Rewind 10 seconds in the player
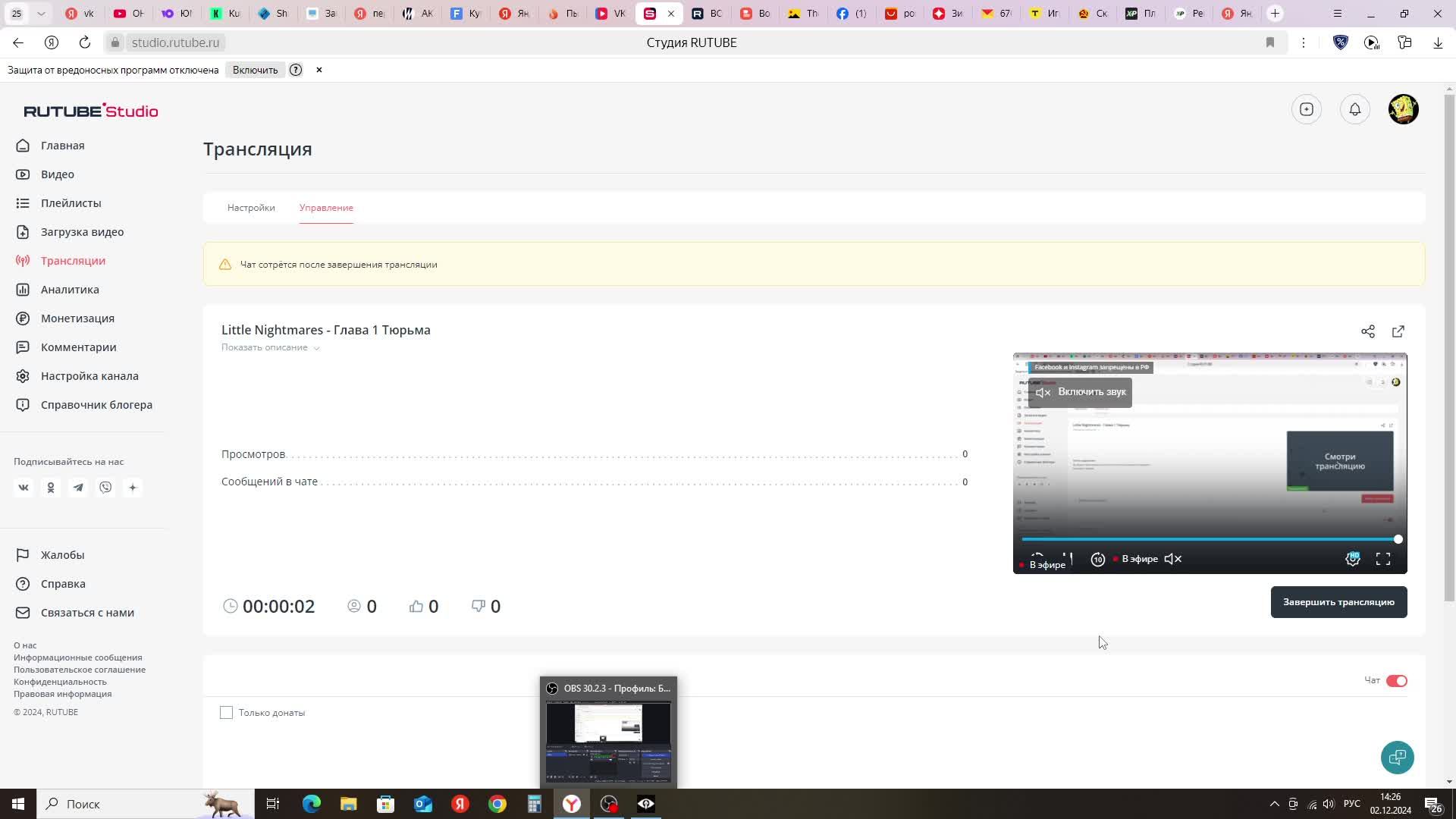 (x=1098, y=559)
